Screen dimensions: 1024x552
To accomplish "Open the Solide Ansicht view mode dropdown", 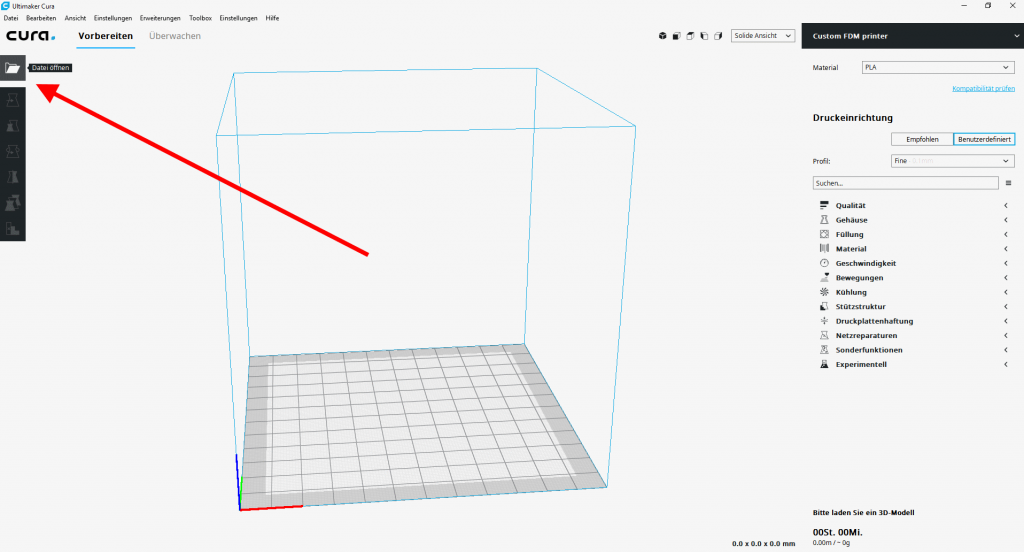I will (763, 36).
